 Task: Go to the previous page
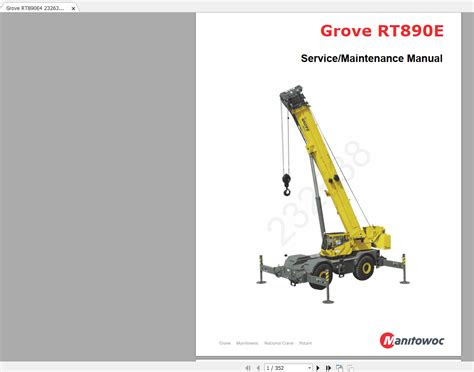pos(258,368)
